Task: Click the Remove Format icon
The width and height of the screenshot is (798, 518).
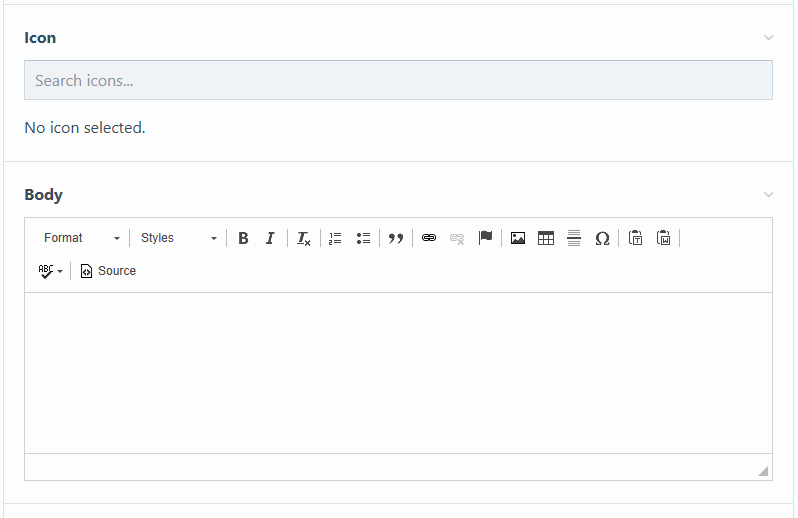Action: coord(304,238)
